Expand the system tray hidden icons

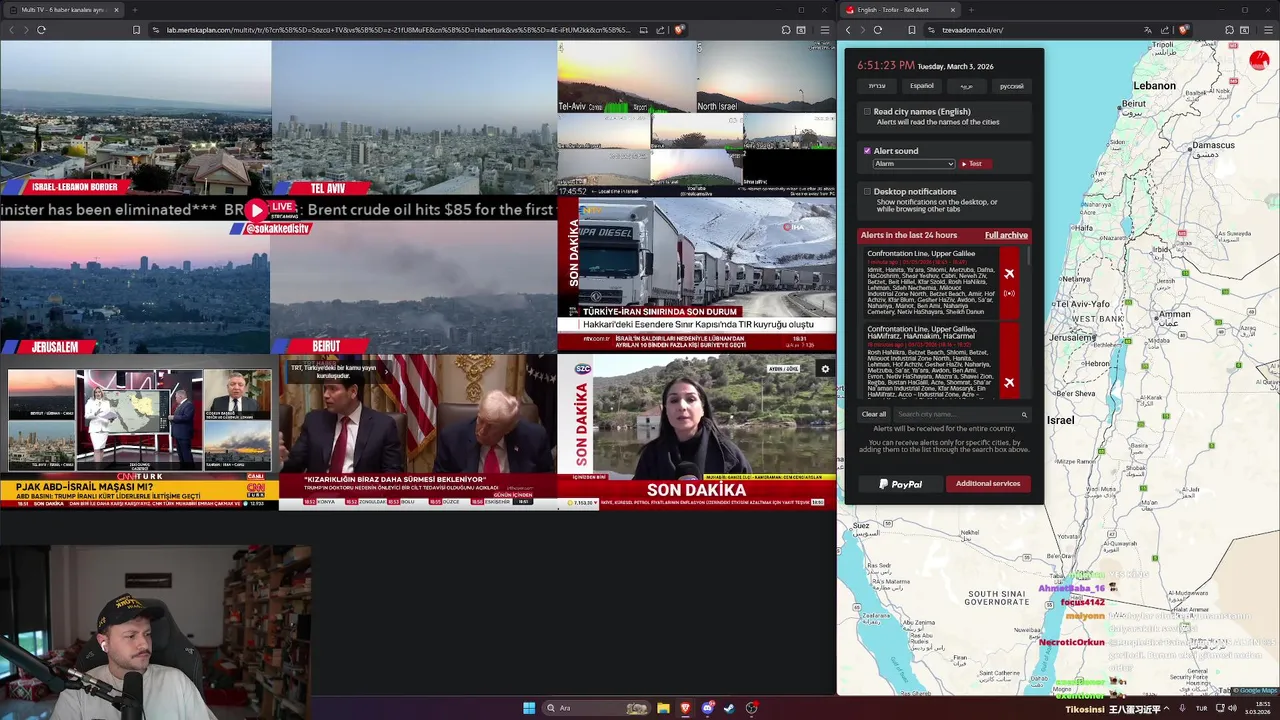[1166, 708]
